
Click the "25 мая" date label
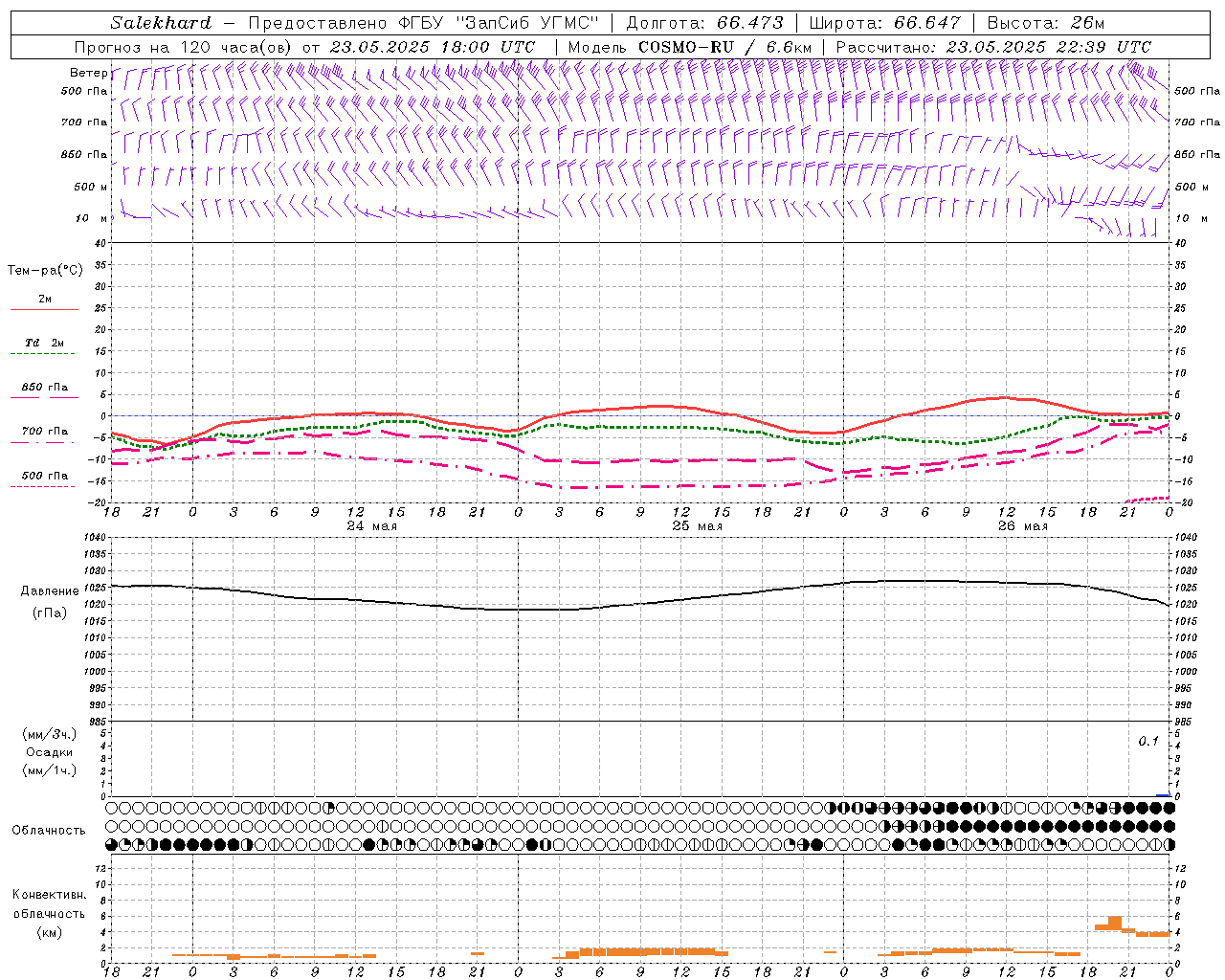click(697, 526)
